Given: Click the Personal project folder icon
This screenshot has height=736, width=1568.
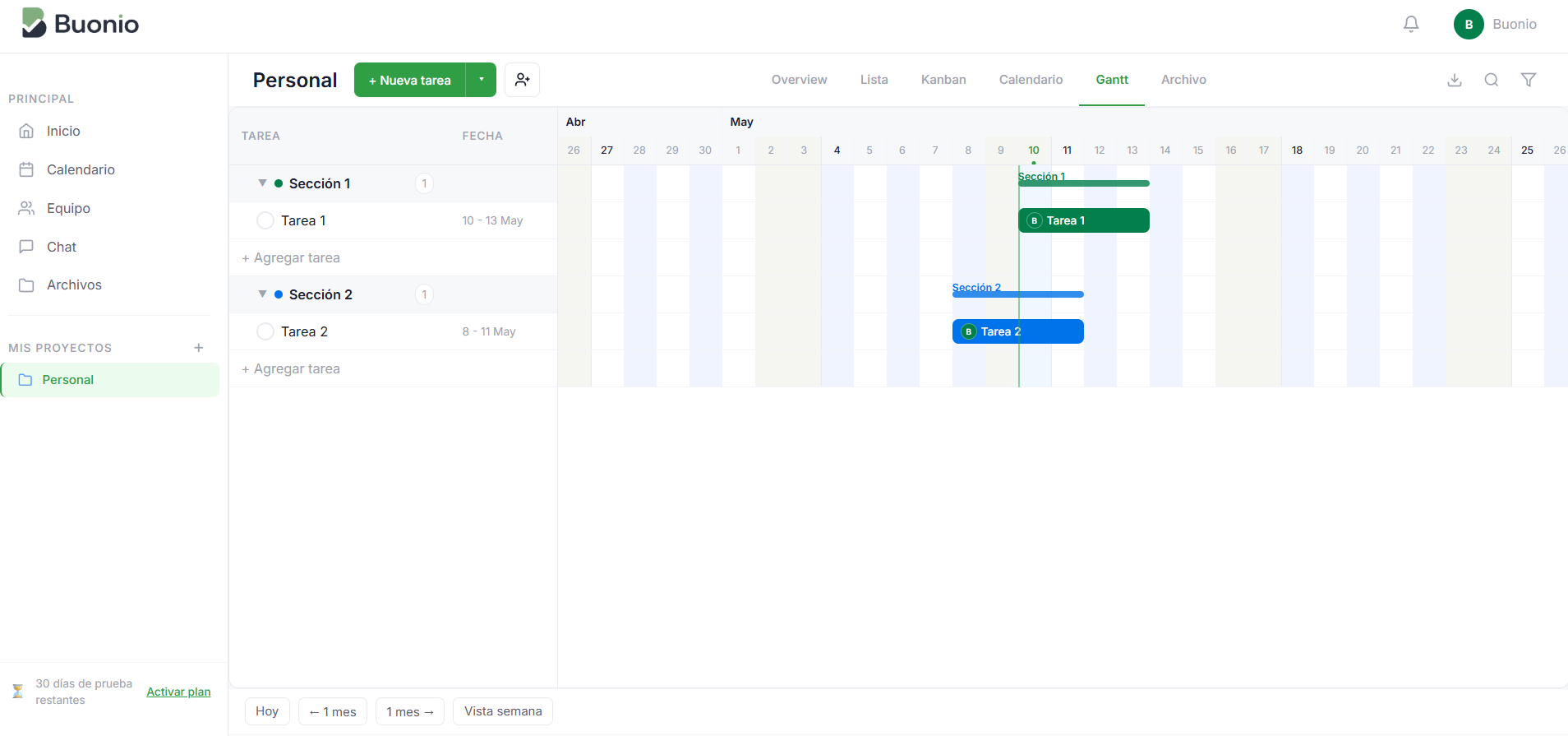Looking at the screenshot, I should point(25,380).
